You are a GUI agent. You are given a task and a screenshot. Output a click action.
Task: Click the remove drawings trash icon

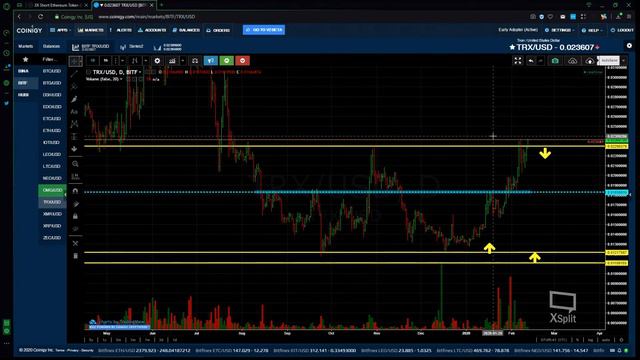tap(75, 256)
